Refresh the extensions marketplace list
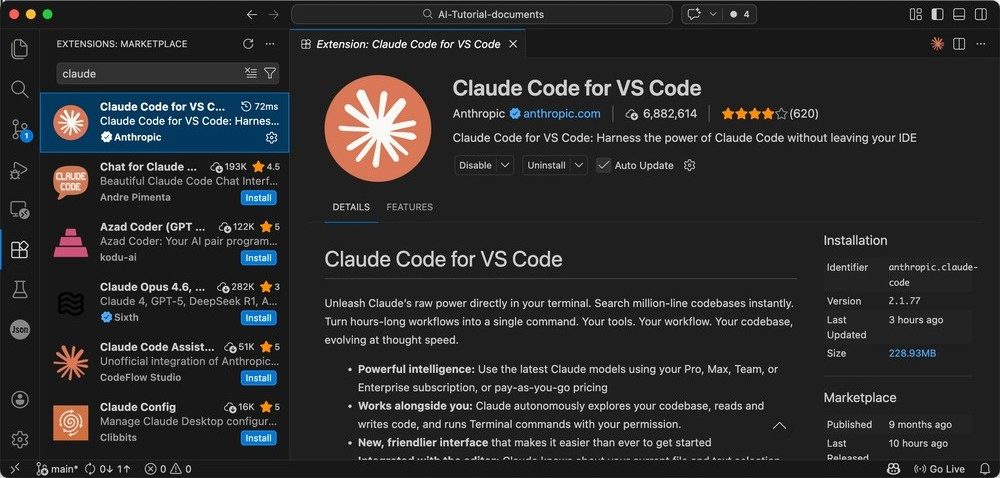 248,44
